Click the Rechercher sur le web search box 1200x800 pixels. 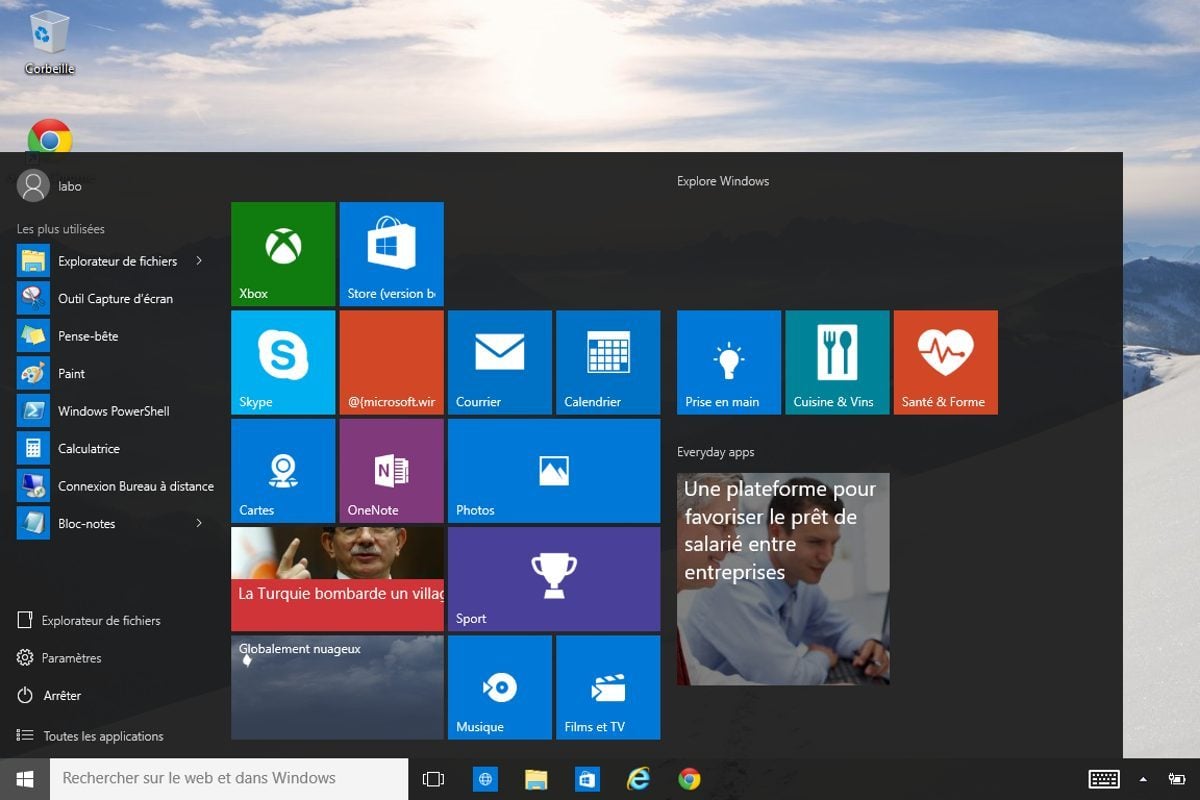pos(229,778)
